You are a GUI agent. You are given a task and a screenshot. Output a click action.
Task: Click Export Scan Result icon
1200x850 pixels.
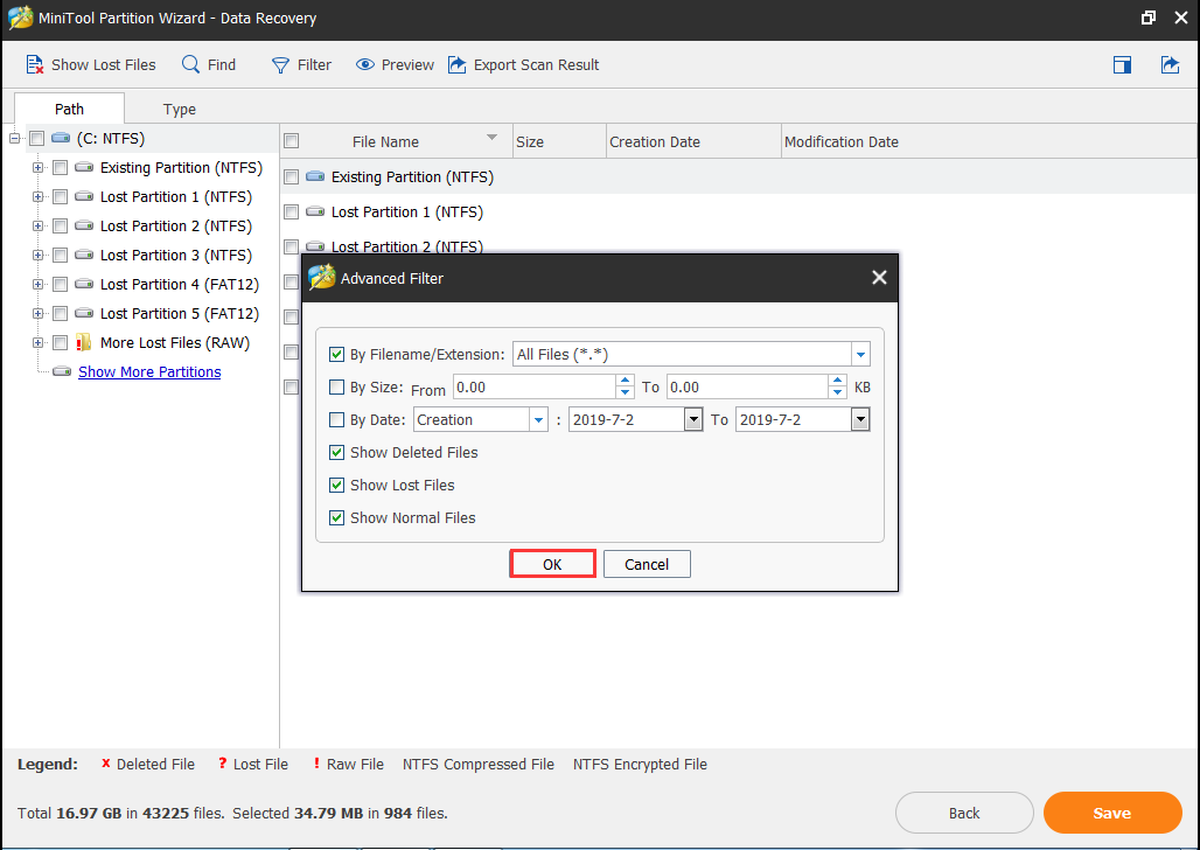(457, 65)
